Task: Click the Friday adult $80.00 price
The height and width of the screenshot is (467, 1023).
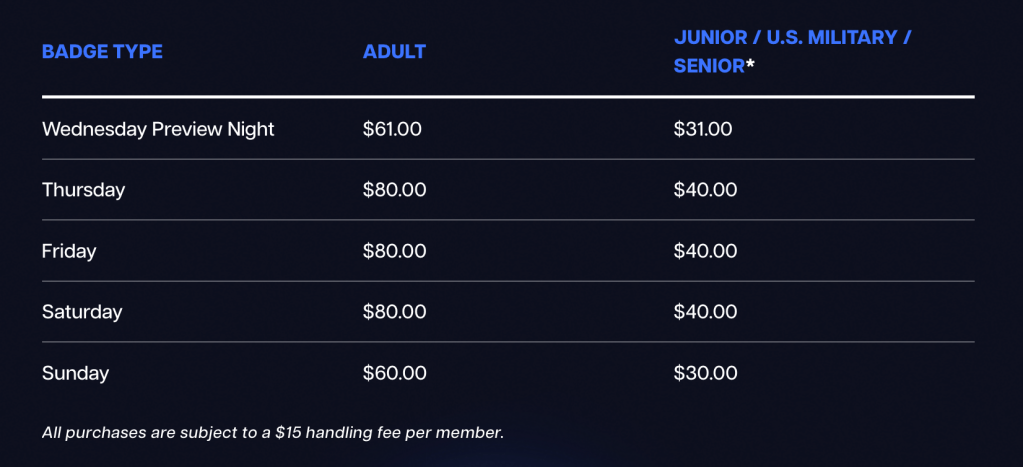Action: point(394,251)
